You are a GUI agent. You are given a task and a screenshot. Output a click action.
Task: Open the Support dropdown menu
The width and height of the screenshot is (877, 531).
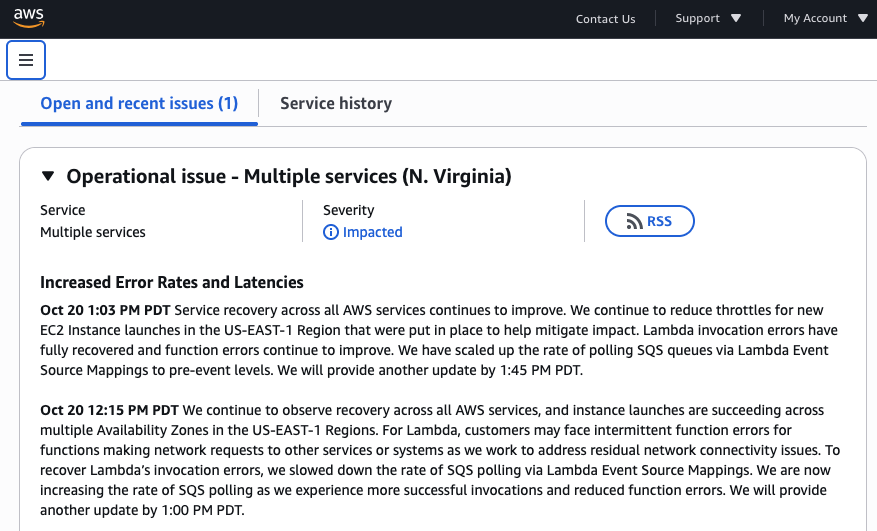coord(708,18)
